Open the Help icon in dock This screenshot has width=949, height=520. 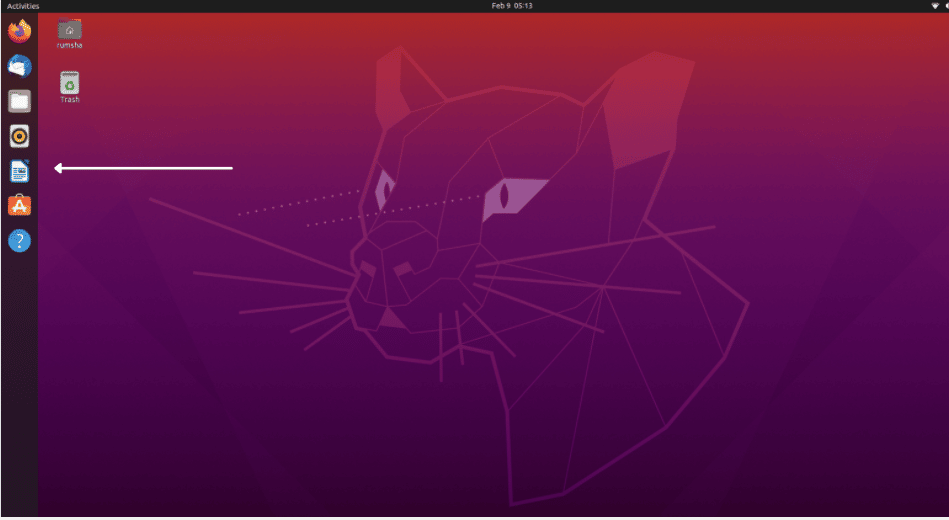[x=19, y=241]
